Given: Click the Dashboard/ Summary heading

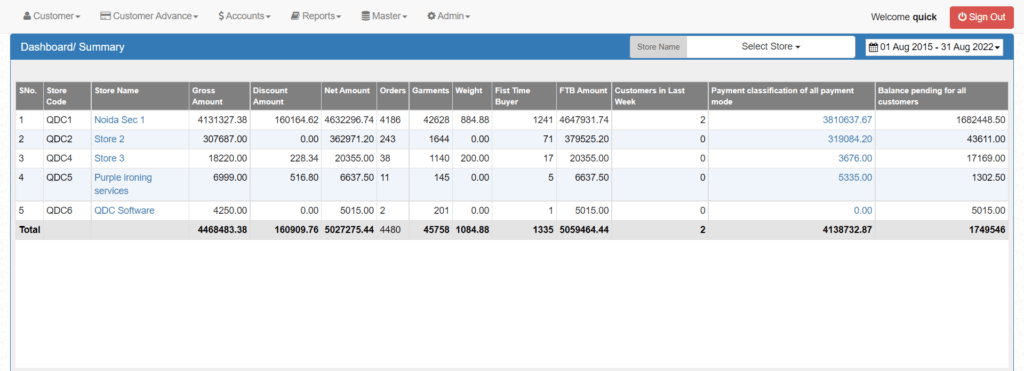Looking at the screenshot, I should [x=72, y=47].
